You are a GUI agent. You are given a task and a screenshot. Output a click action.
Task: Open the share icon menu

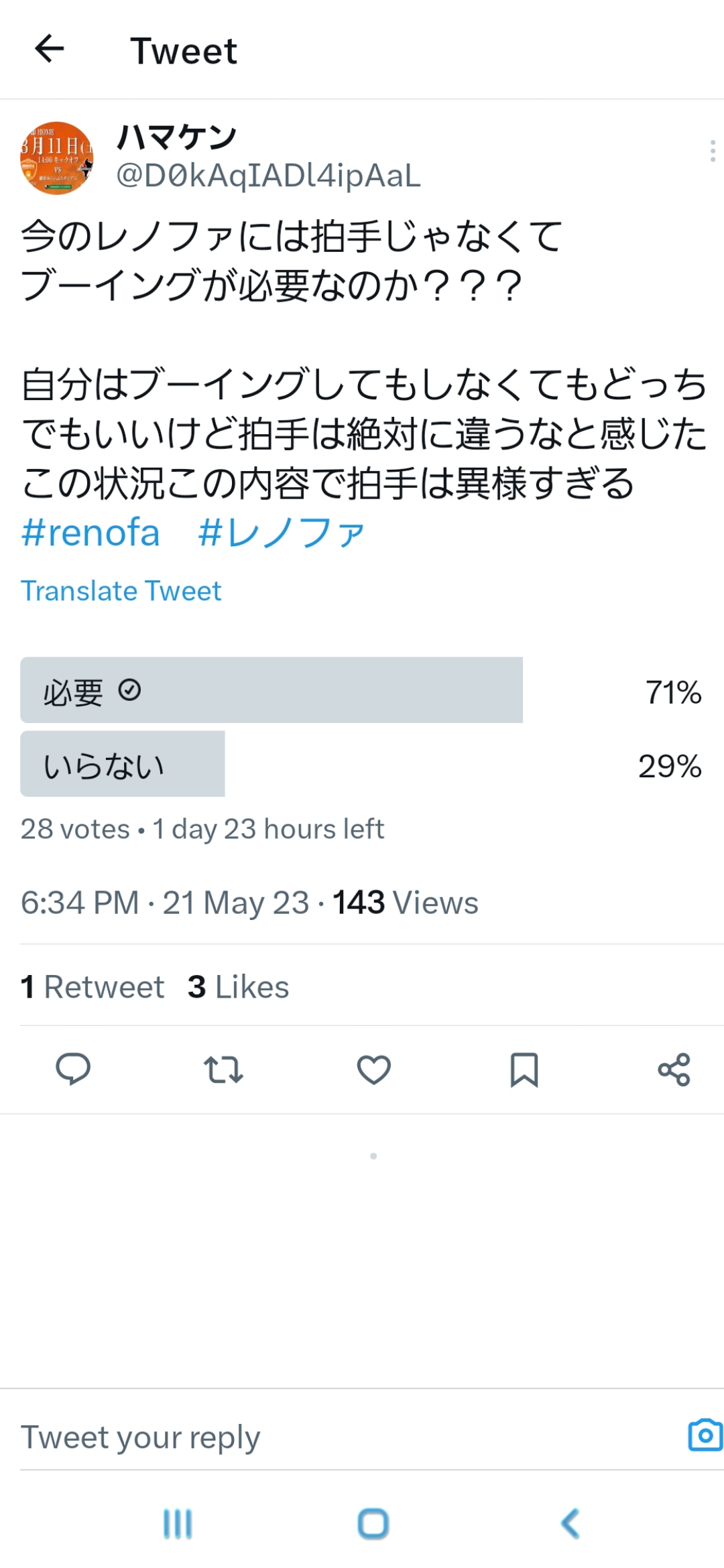coord(674,1069)
